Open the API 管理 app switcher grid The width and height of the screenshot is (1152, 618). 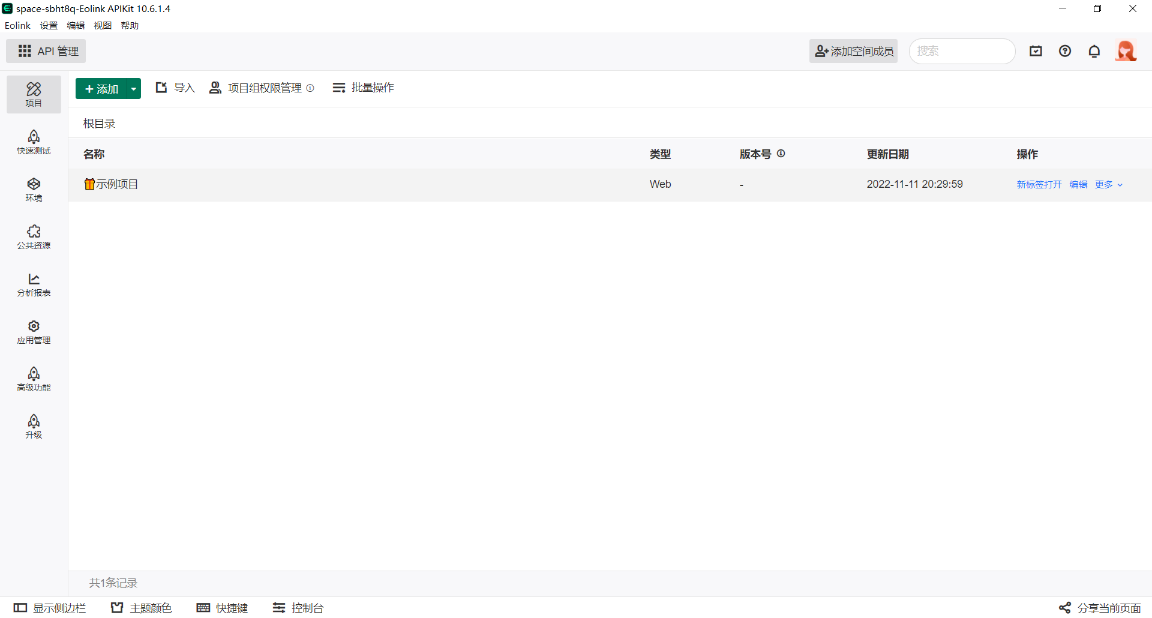pyautogui.click(x=46, y=51)
